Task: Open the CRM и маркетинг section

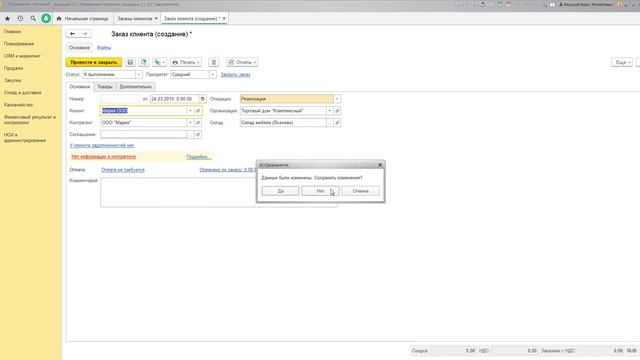Action: (x=22, y=56)
